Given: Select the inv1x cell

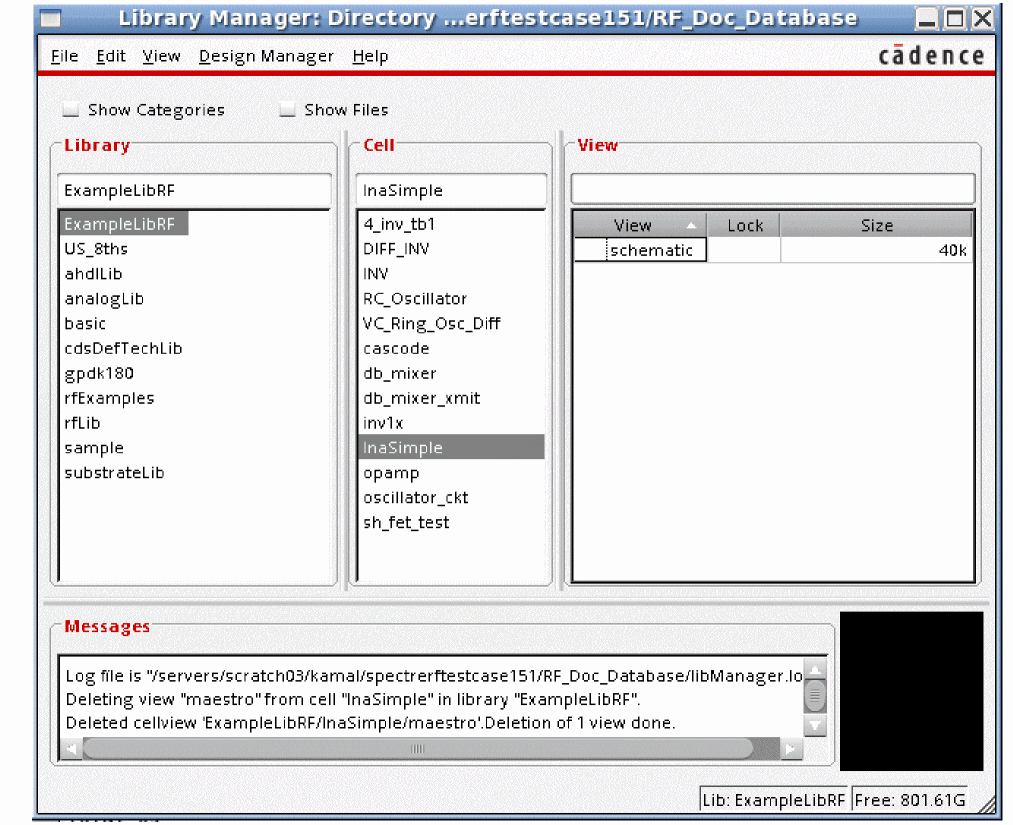Looking at the screenshot, I should [382, 423].
